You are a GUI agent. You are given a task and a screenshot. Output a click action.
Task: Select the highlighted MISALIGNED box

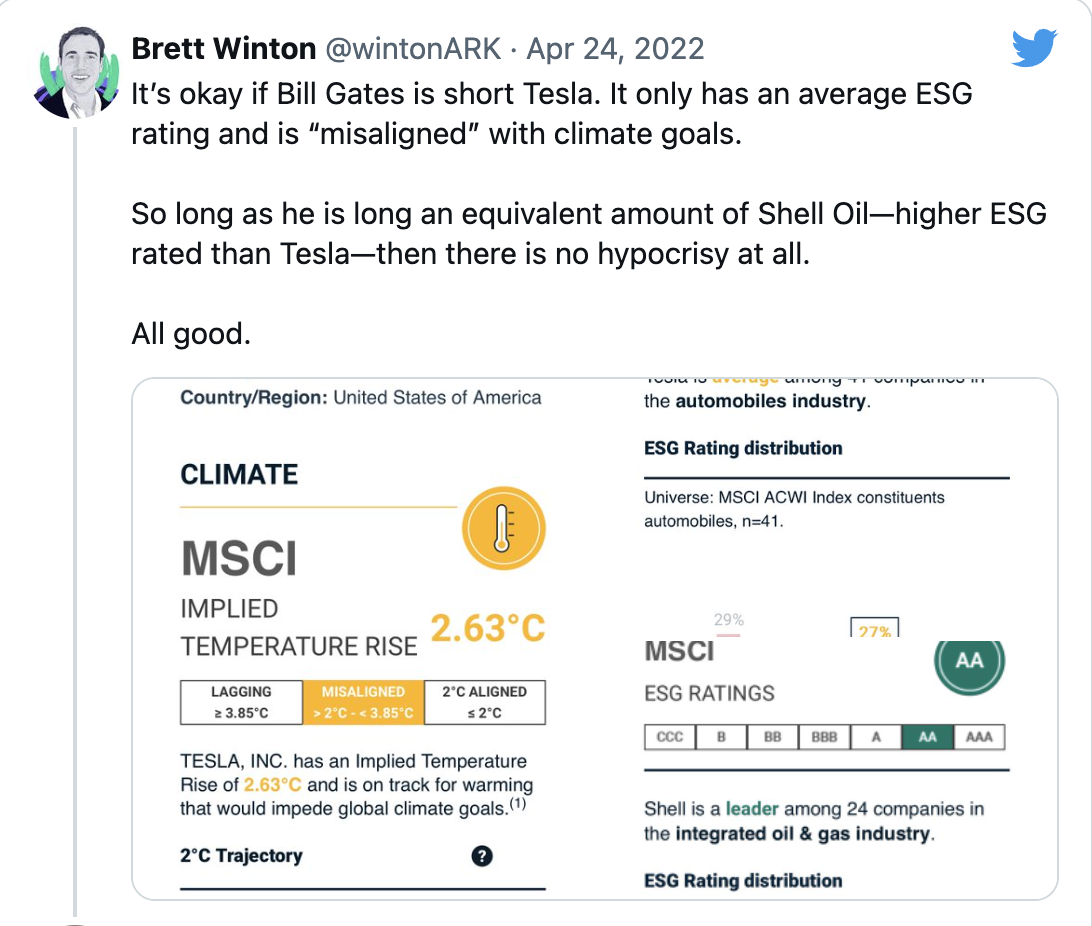pyautogui.click(x=363, y=702)
